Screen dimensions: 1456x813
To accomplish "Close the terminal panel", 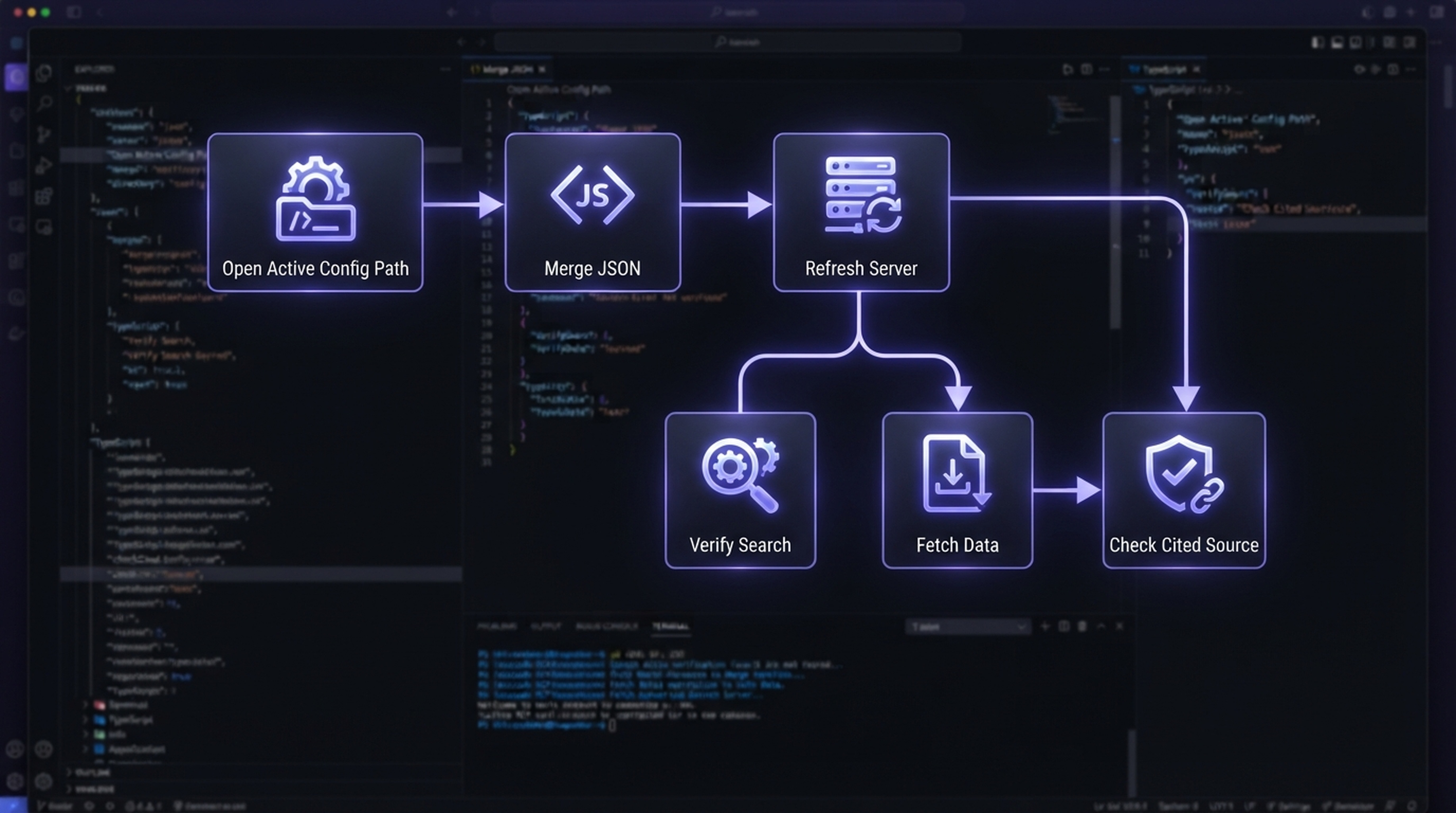I will (1119, 626).
